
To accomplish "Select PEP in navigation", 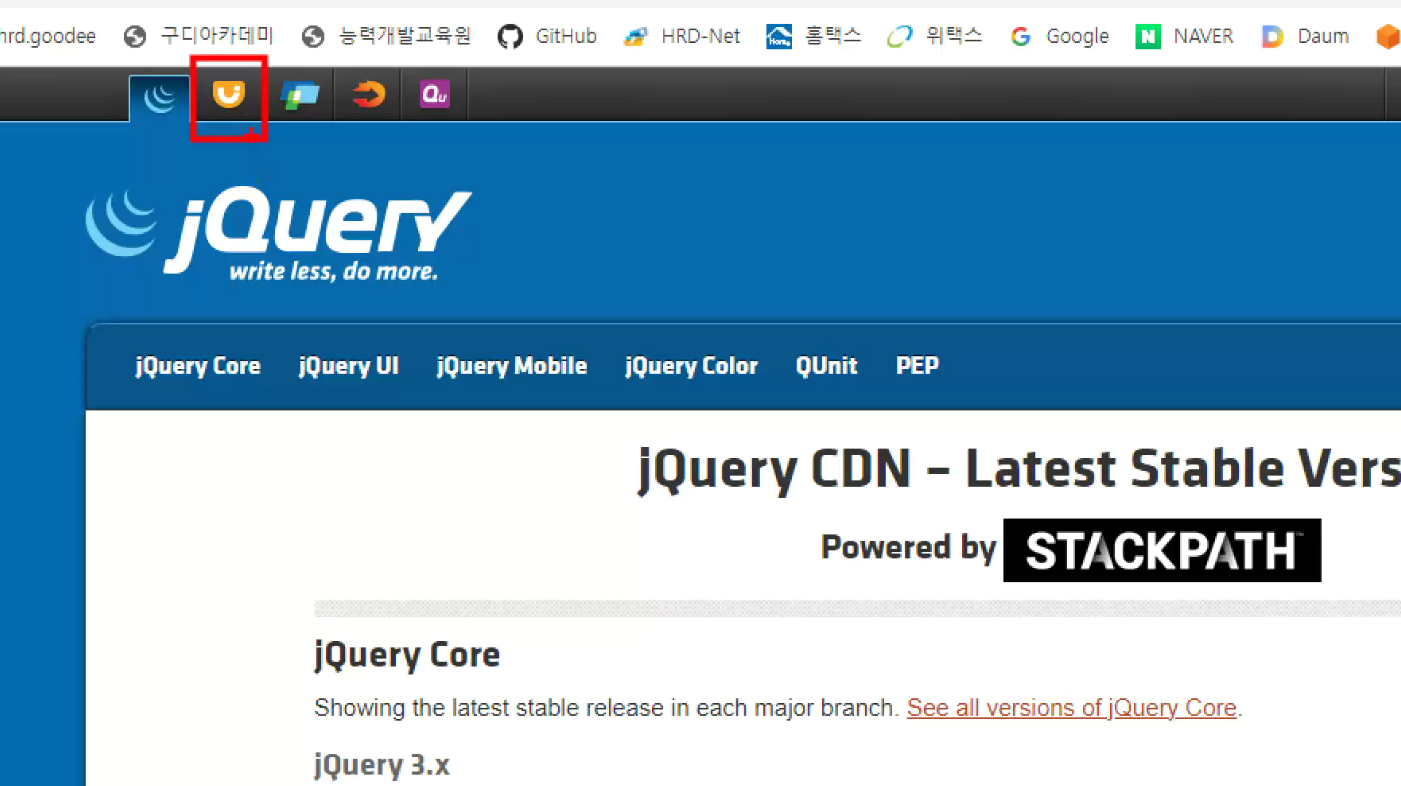I will click(x=917, y=366).
